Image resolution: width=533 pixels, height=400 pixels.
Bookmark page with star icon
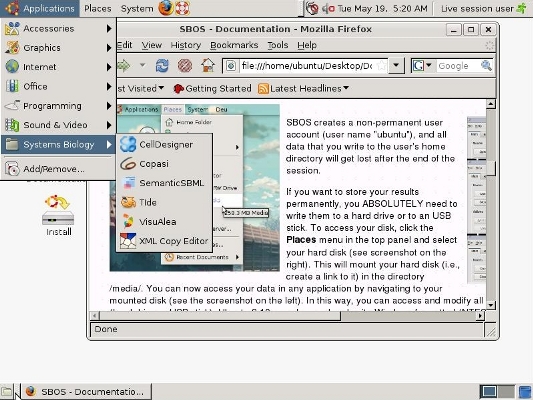382,66
